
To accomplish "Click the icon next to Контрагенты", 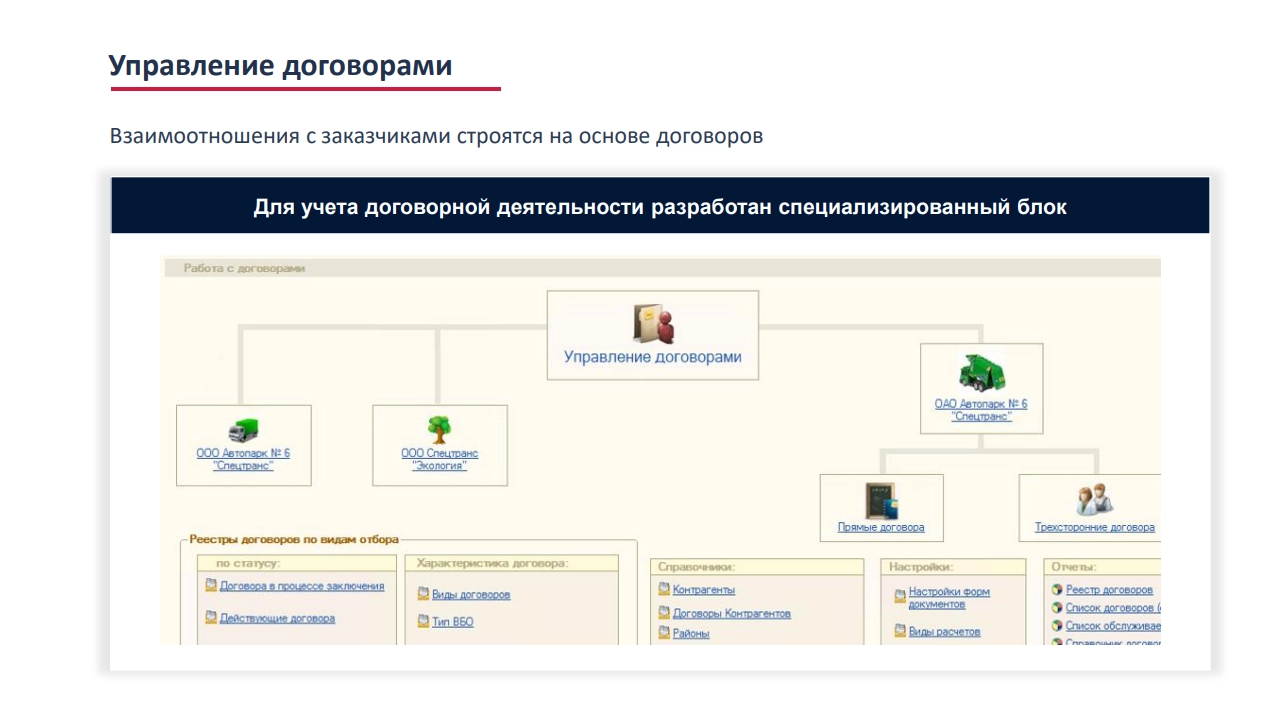I will click(x=664, y=590).
